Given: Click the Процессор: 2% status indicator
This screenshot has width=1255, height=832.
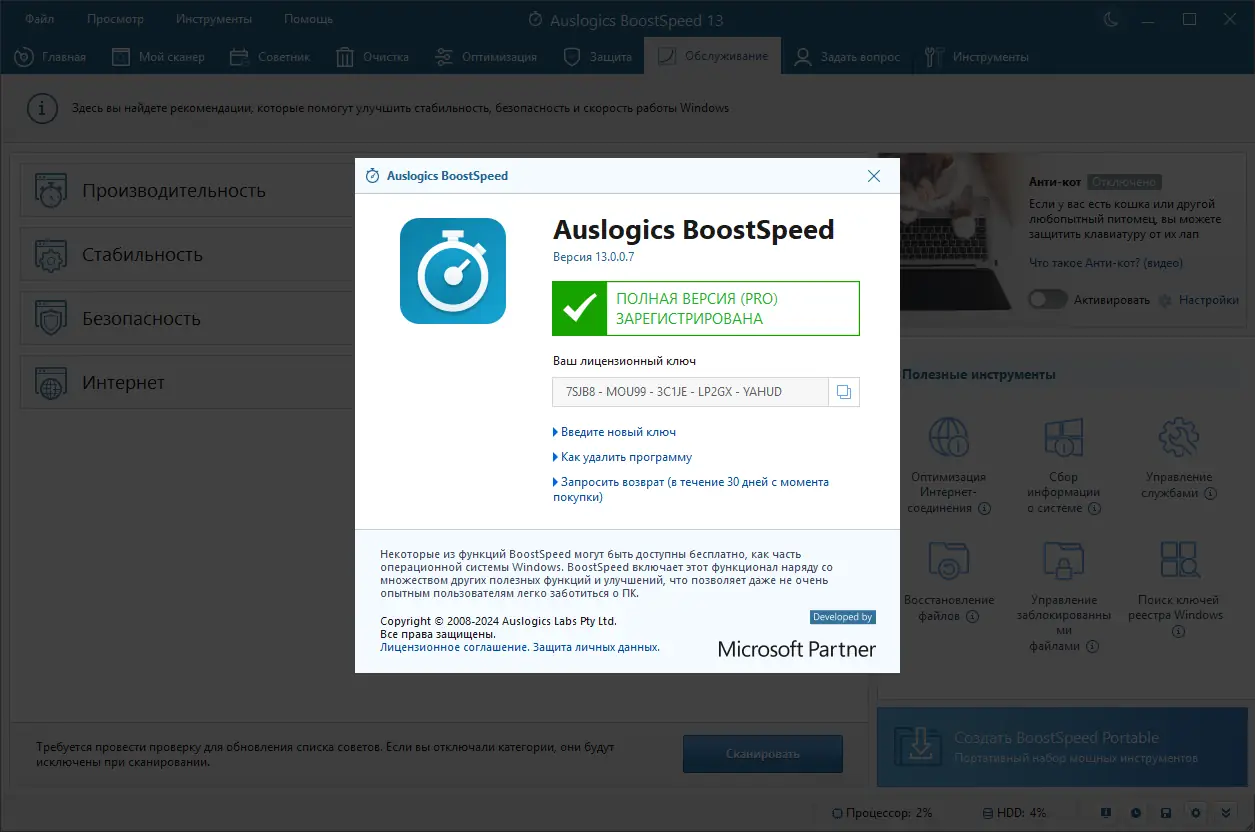Looking at the screenshot, I should point(882,812).
